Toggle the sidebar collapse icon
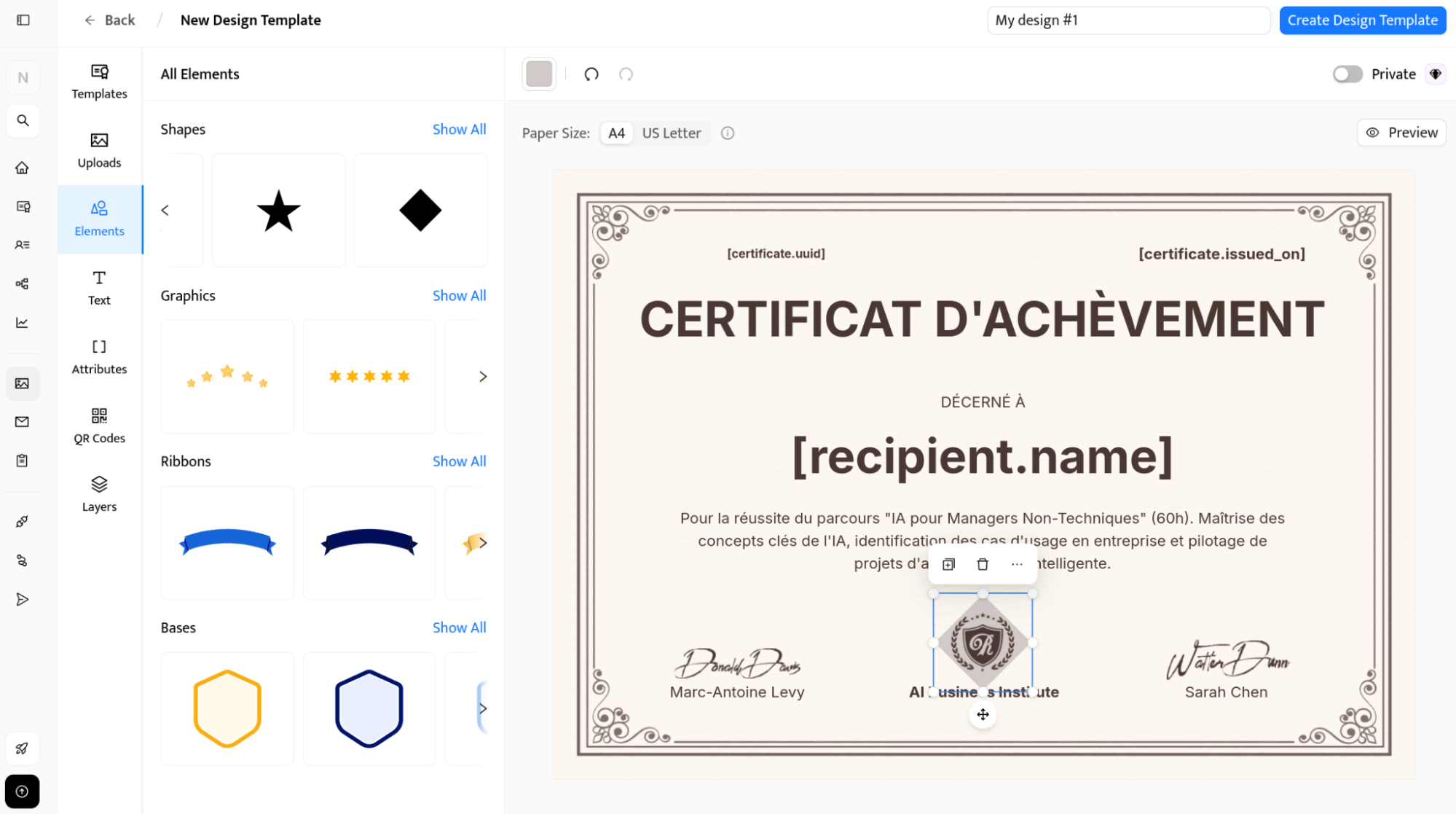The width and height of the screenshot is (1456, 814). point(23,20)
